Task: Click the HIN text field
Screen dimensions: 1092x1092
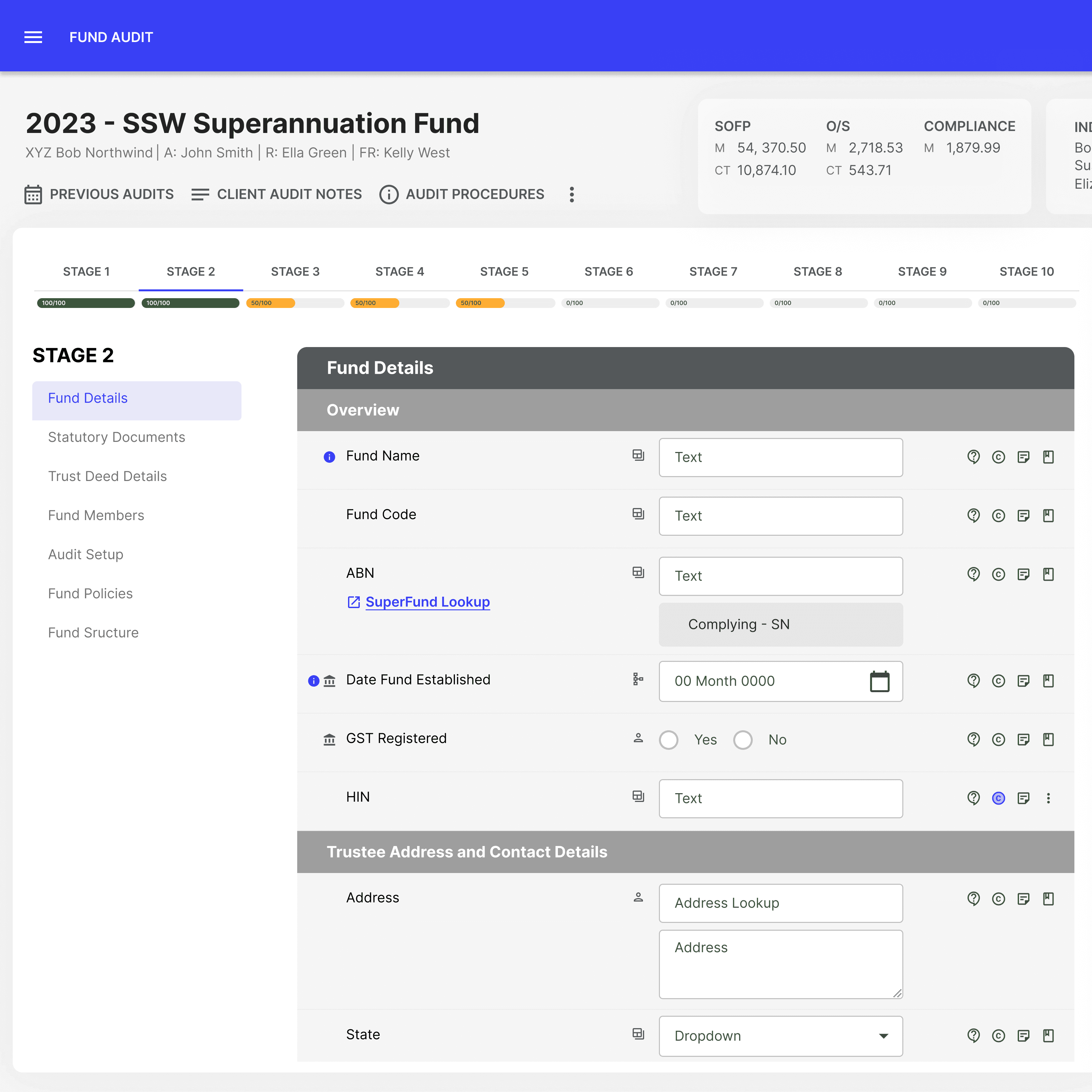Action: click(780, 799)
